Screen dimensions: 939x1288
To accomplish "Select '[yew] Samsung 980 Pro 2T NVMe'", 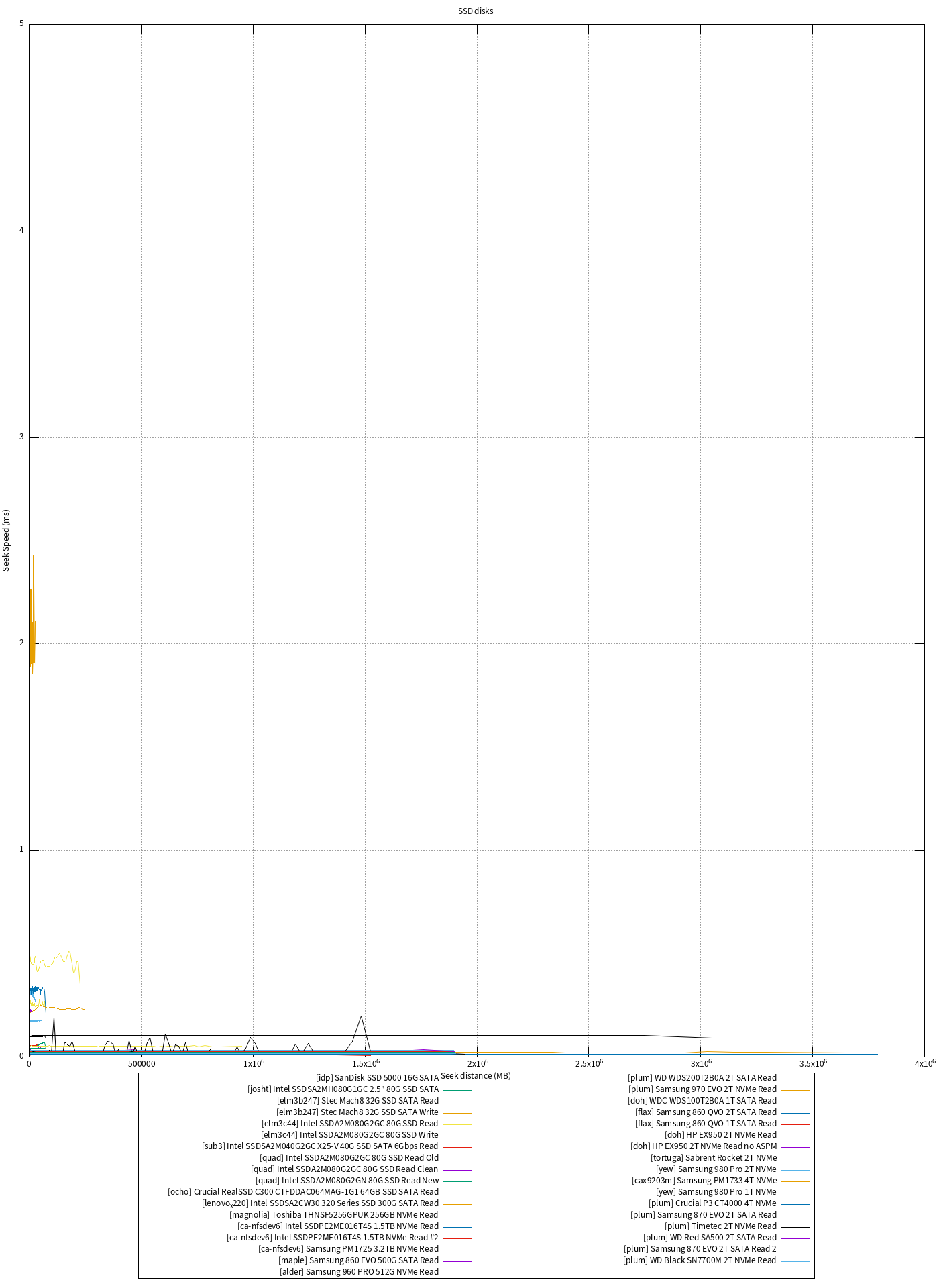I will [x=716, y=1169].
